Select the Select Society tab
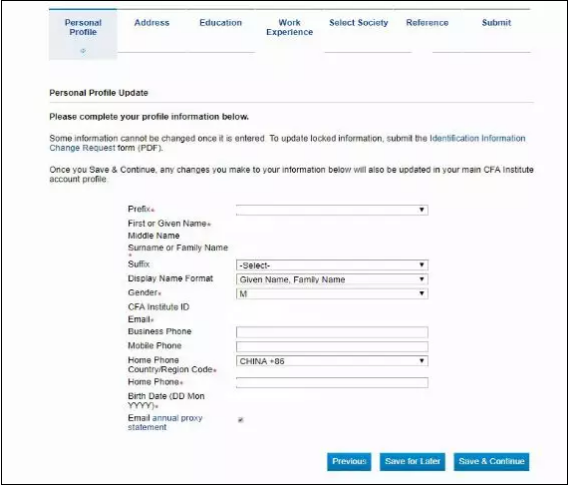568x486 pixels. [x=359, y=23]
